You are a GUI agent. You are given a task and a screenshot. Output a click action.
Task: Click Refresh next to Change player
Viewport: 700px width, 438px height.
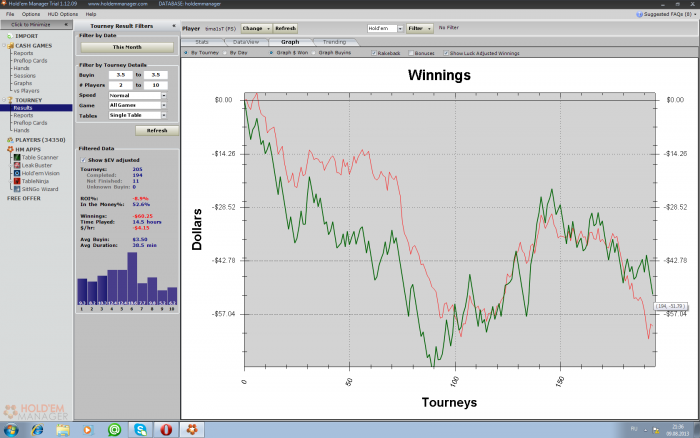click(x=285, y=28)
